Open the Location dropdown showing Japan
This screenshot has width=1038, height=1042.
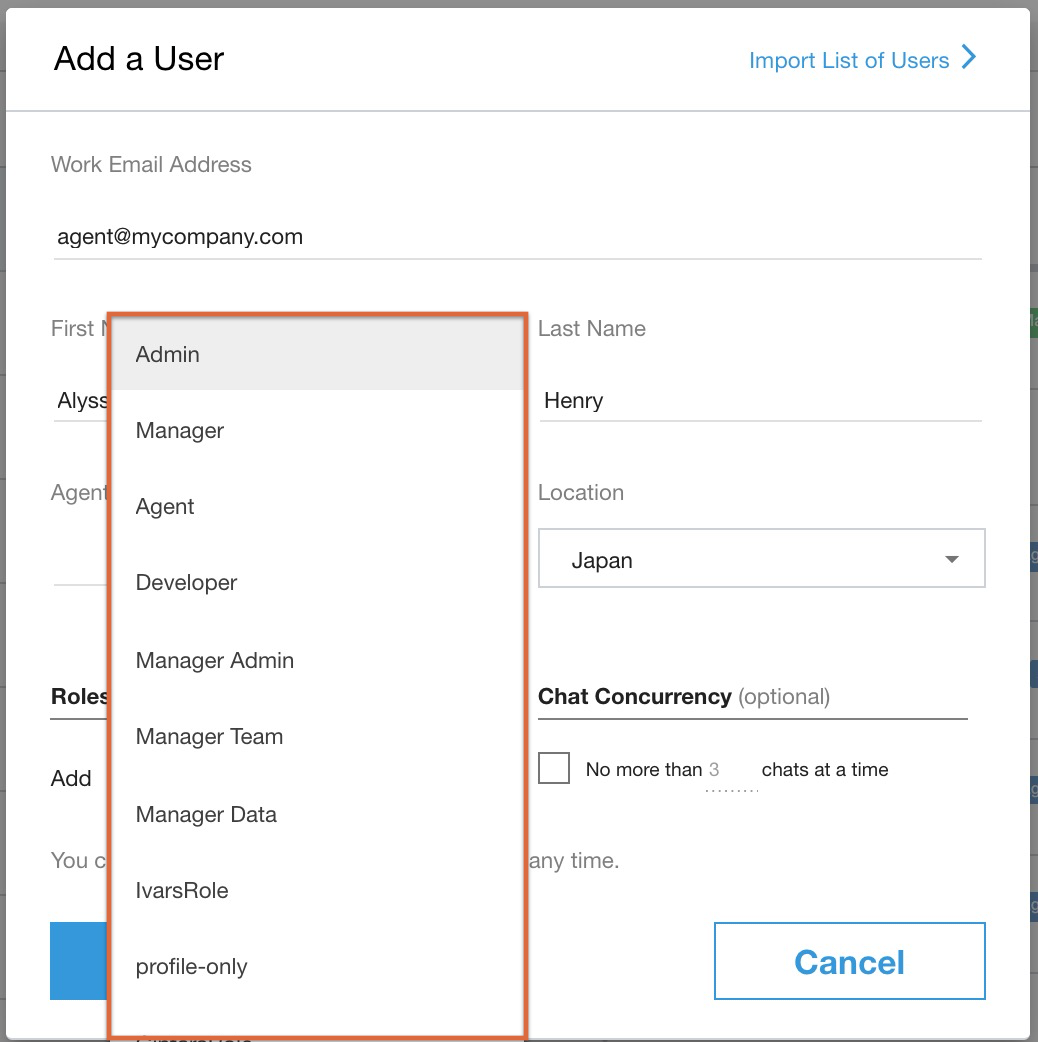(x=762, y=559)
